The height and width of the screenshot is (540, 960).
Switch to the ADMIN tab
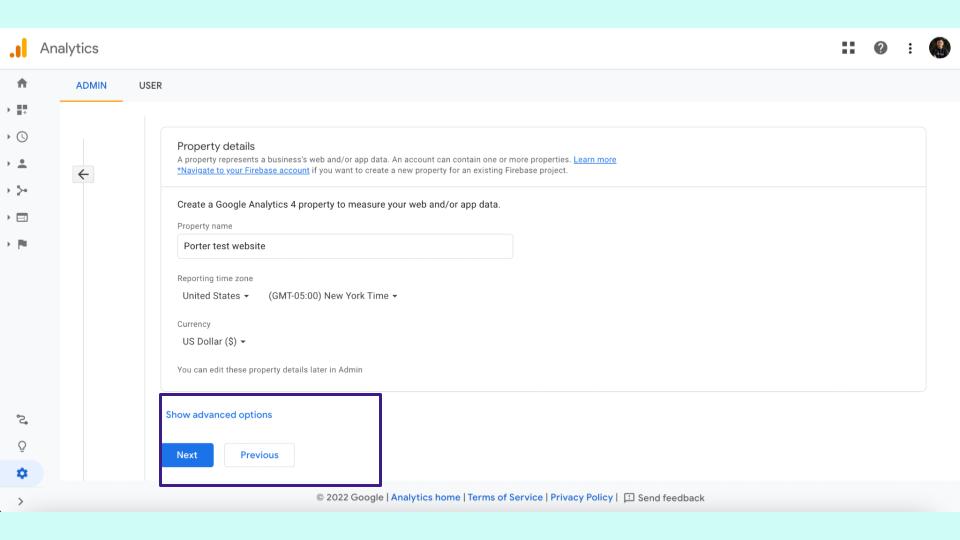[x=91, y=86]
